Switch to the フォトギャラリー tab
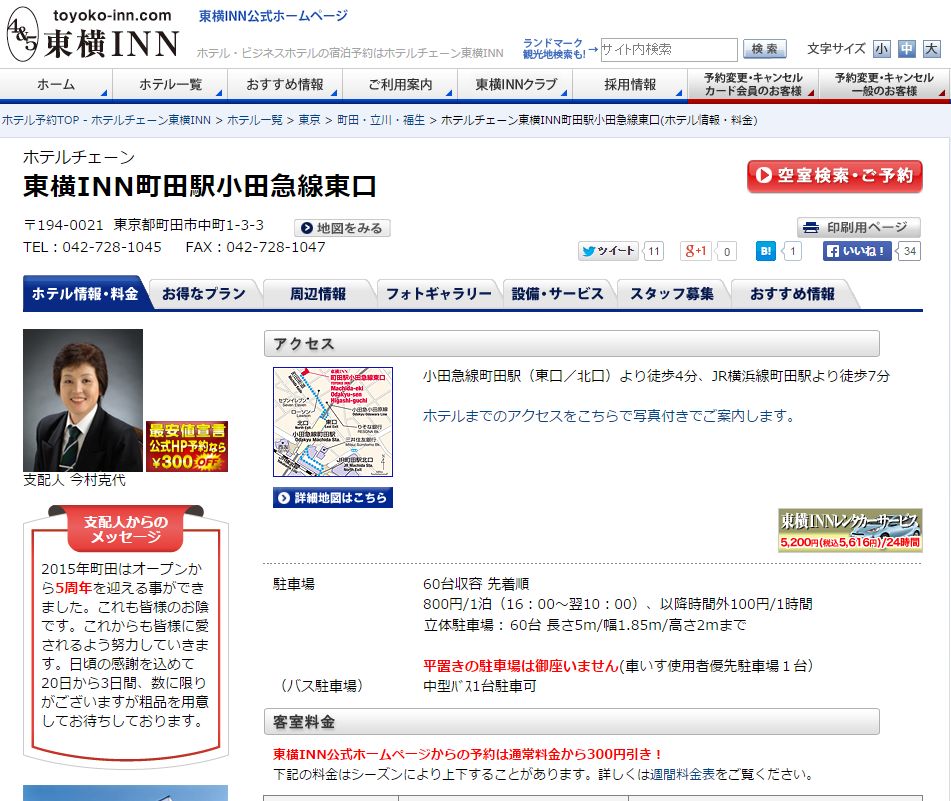The height and width of the screenshot is (801, 951). click(439, 294)
